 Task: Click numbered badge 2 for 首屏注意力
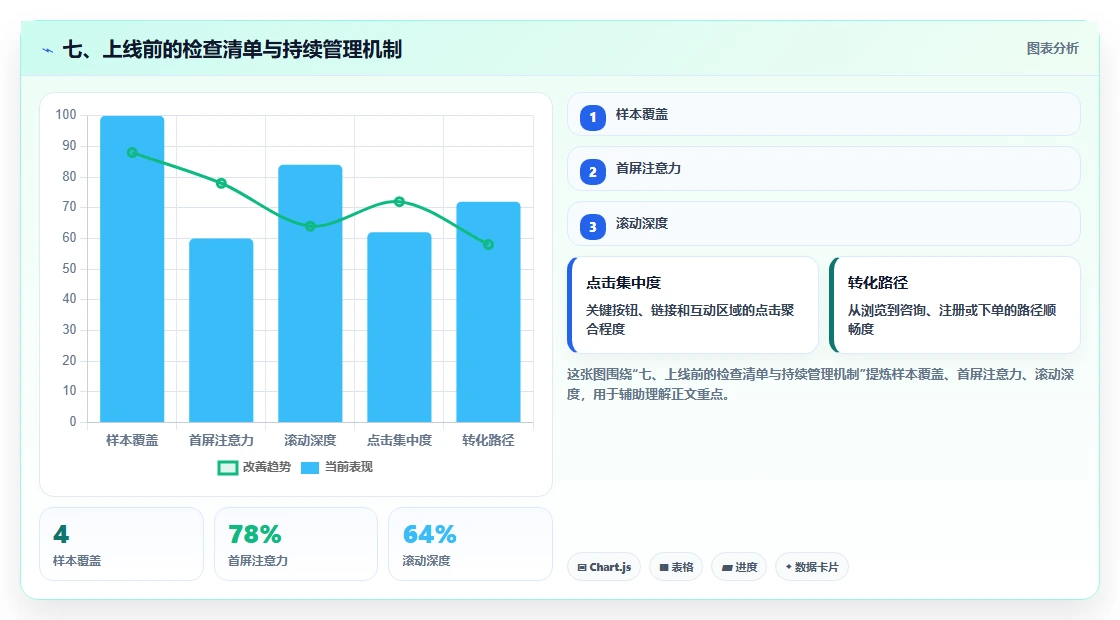click(x=593, y=172)
